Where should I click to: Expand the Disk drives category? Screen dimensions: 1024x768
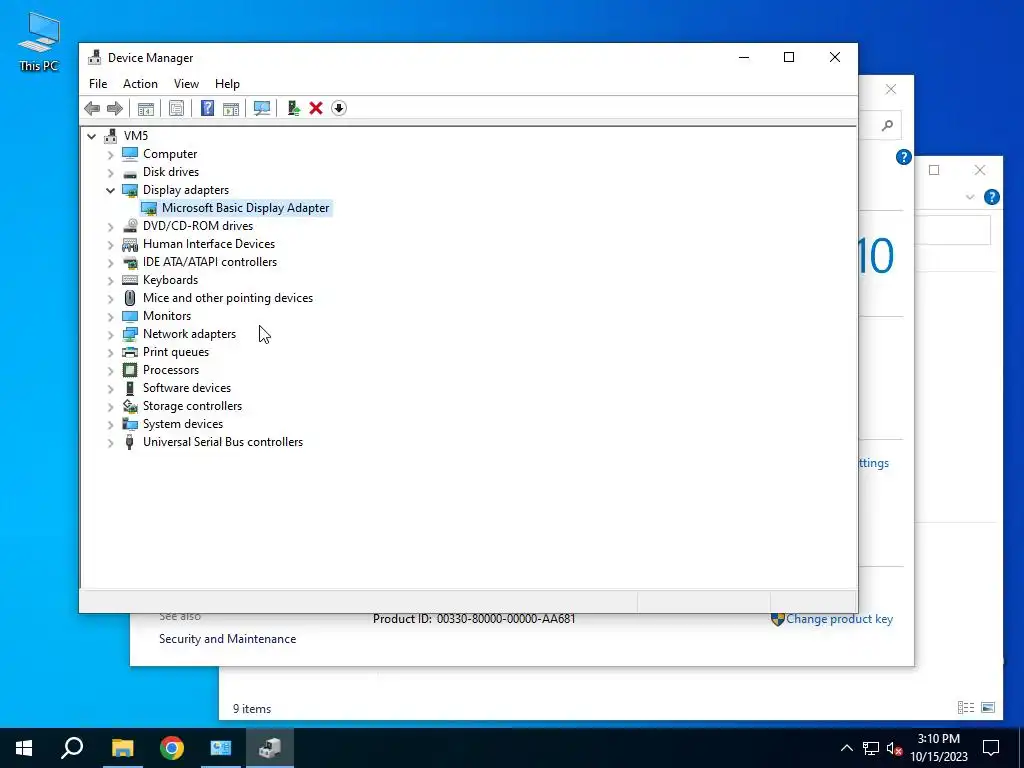[110, 173]
